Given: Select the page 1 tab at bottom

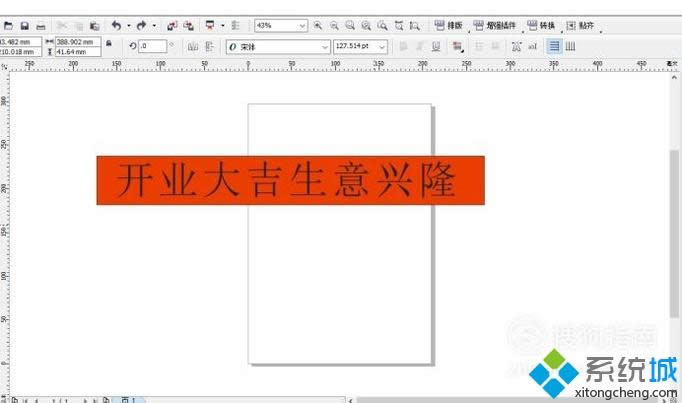Looking at the screenshot, I should click(129, 400).
